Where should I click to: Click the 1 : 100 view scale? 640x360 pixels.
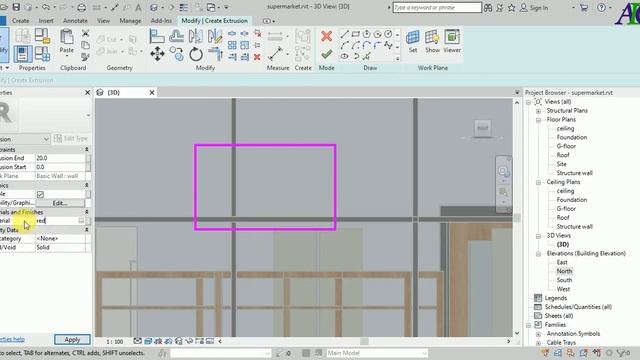click(114, 342)
